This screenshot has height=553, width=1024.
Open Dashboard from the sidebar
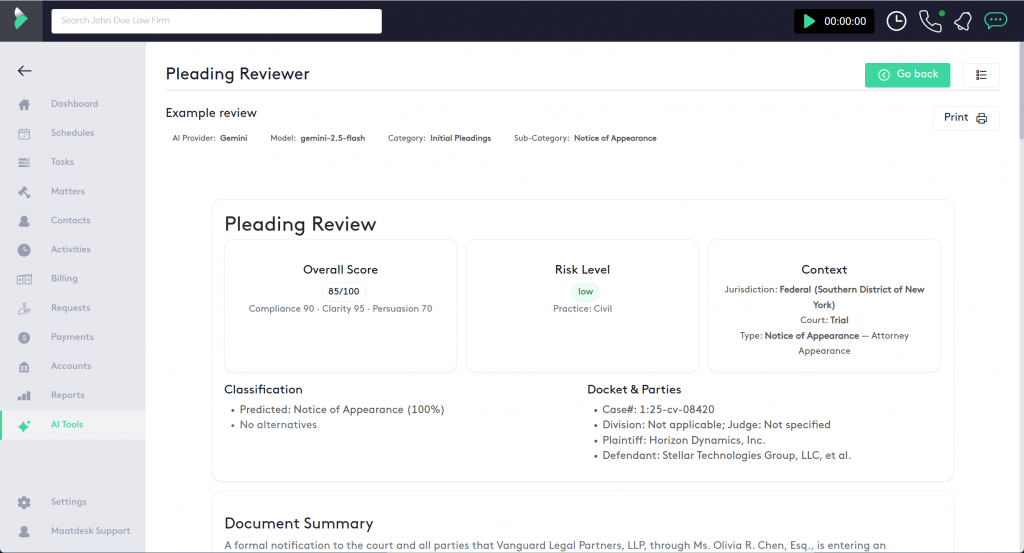(x=74, y=104)
